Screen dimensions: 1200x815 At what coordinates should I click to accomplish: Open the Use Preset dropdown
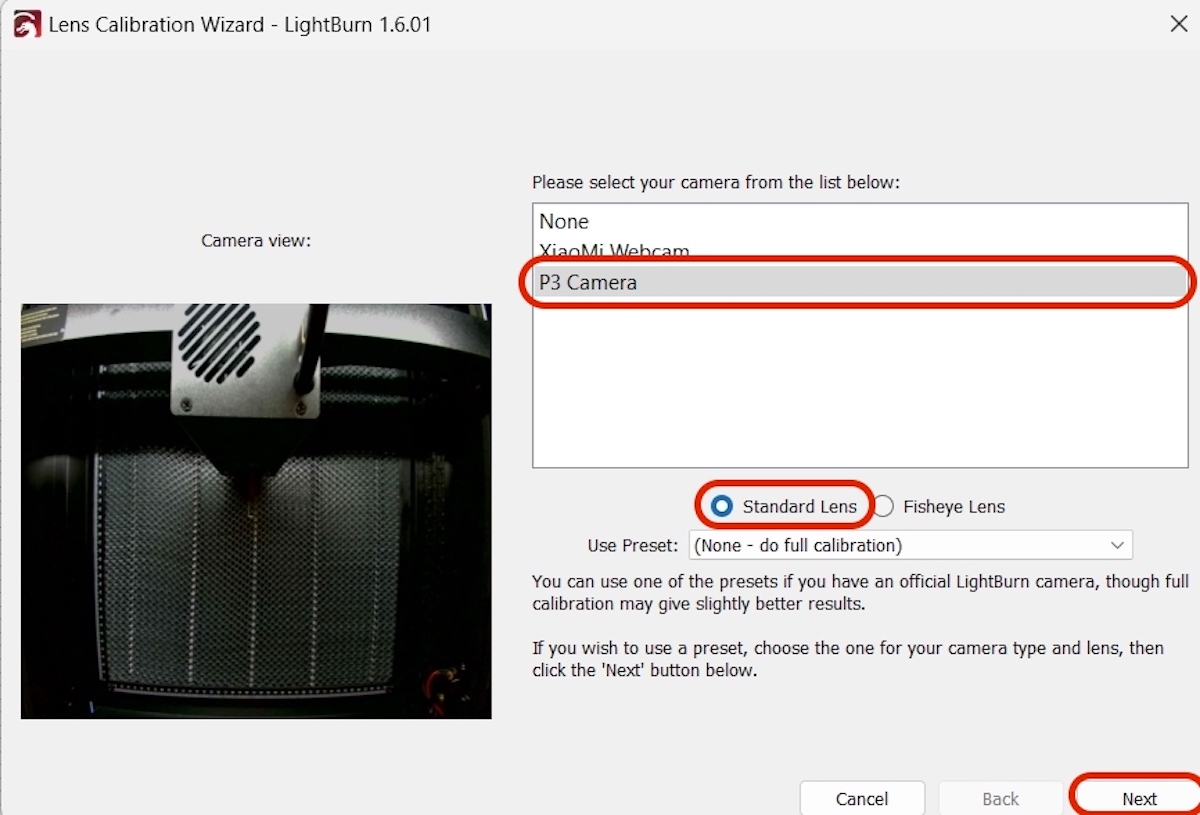tap(910, 545)
